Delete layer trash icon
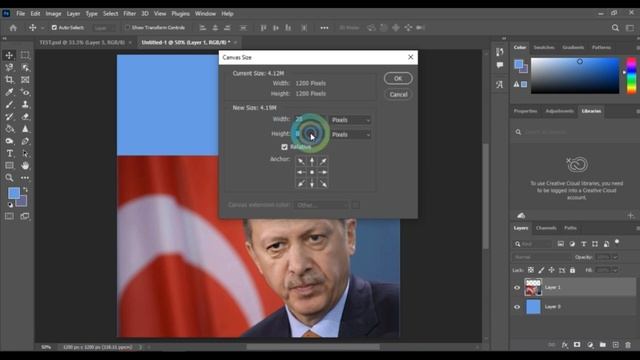 [x=628, y=345]
